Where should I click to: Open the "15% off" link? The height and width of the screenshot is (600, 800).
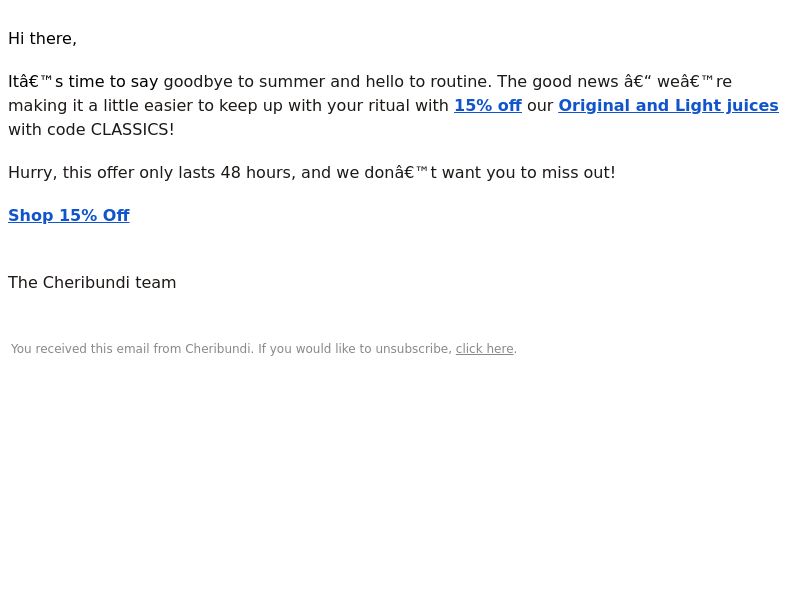pyautogui.click(x=488, y=106)
